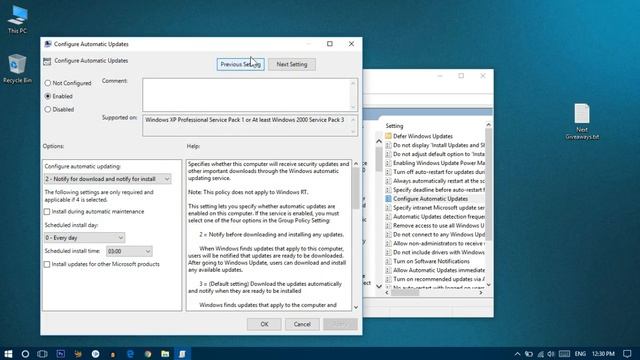
Task: Open the This PC desktop icon
Action: coord(18,20)
